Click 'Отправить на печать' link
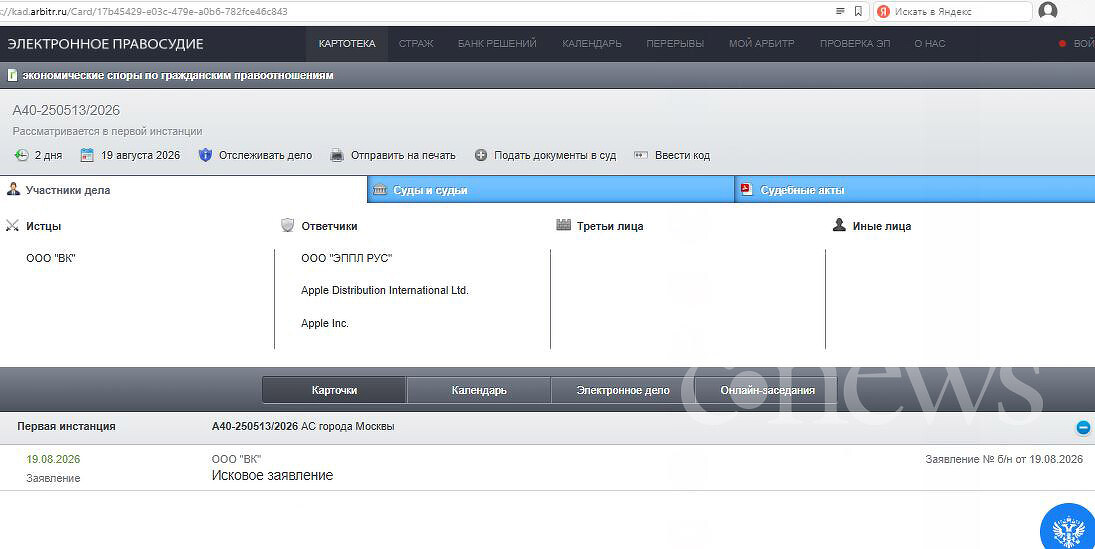This screenshot has height=549, width=1095. (x=403, y=155)
